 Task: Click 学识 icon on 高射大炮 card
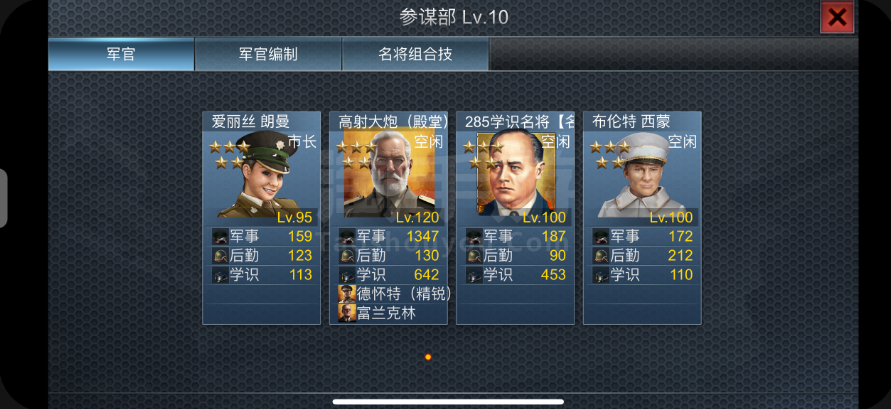pos(347,275)
